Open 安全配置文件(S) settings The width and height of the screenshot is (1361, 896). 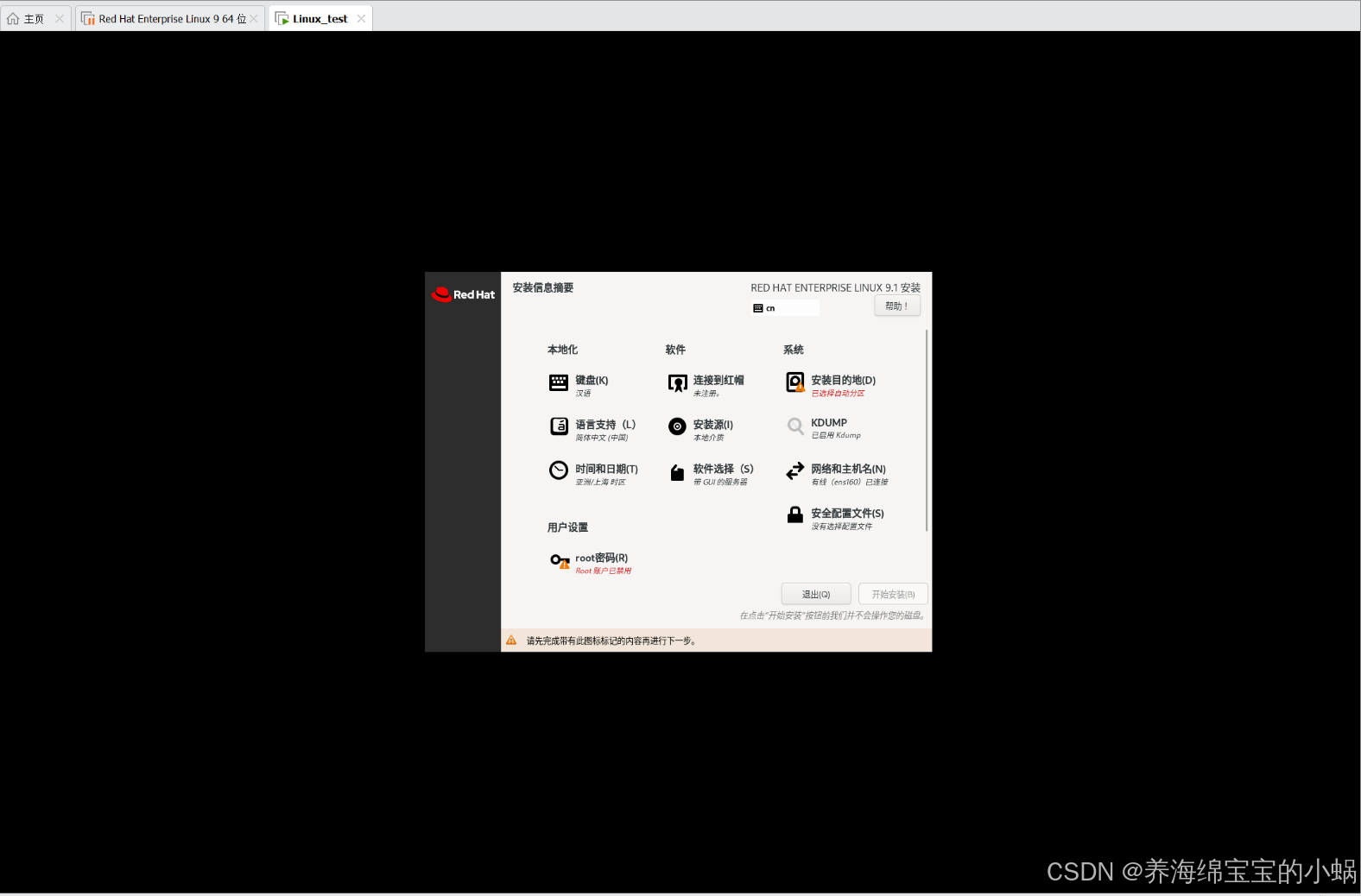(847, 513)
